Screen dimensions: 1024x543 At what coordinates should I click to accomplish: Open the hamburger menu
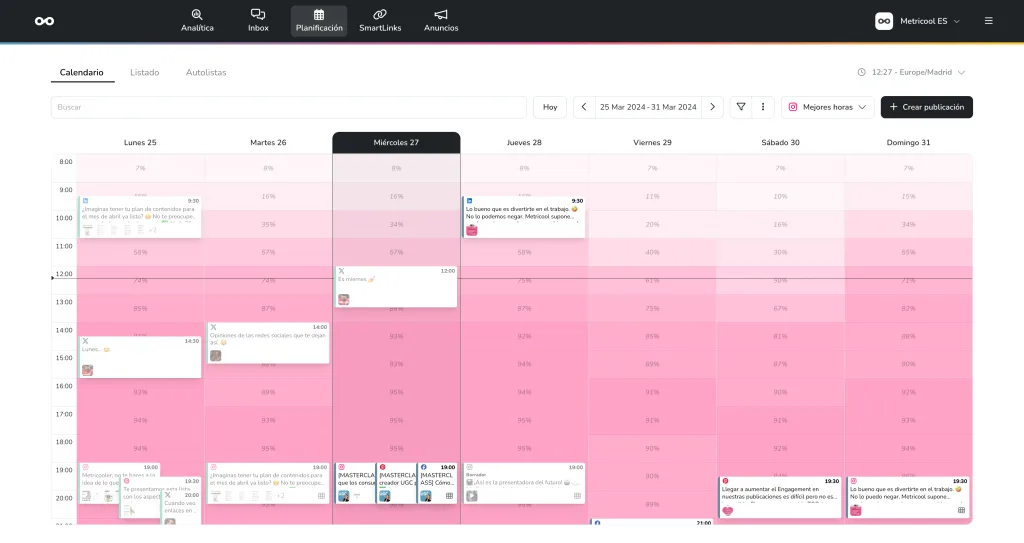click(x=988, y=21)
